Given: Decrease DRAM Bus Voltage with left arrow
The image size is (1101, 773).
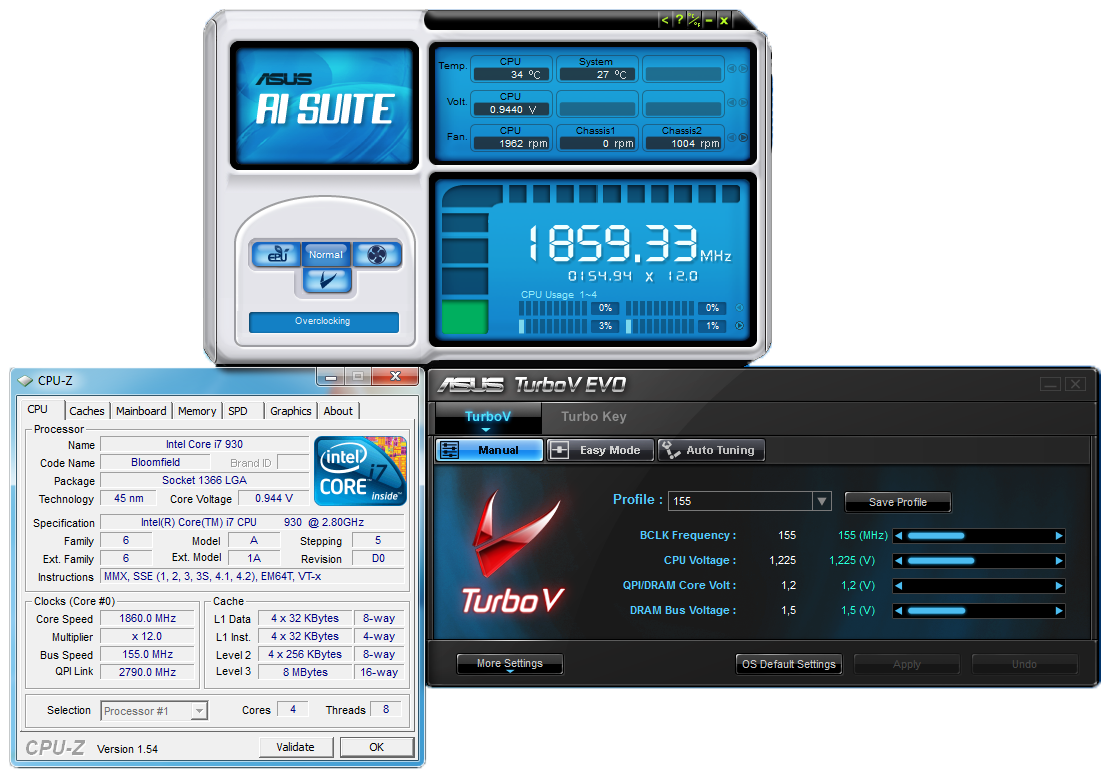Looking at the screenshot, I should pos(898,611).
